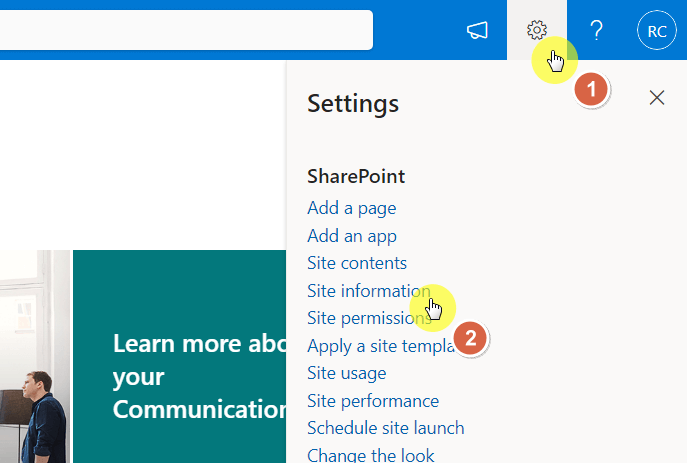Open the Site permissions link
The image size is (687, 463).
tap(369, 318)
